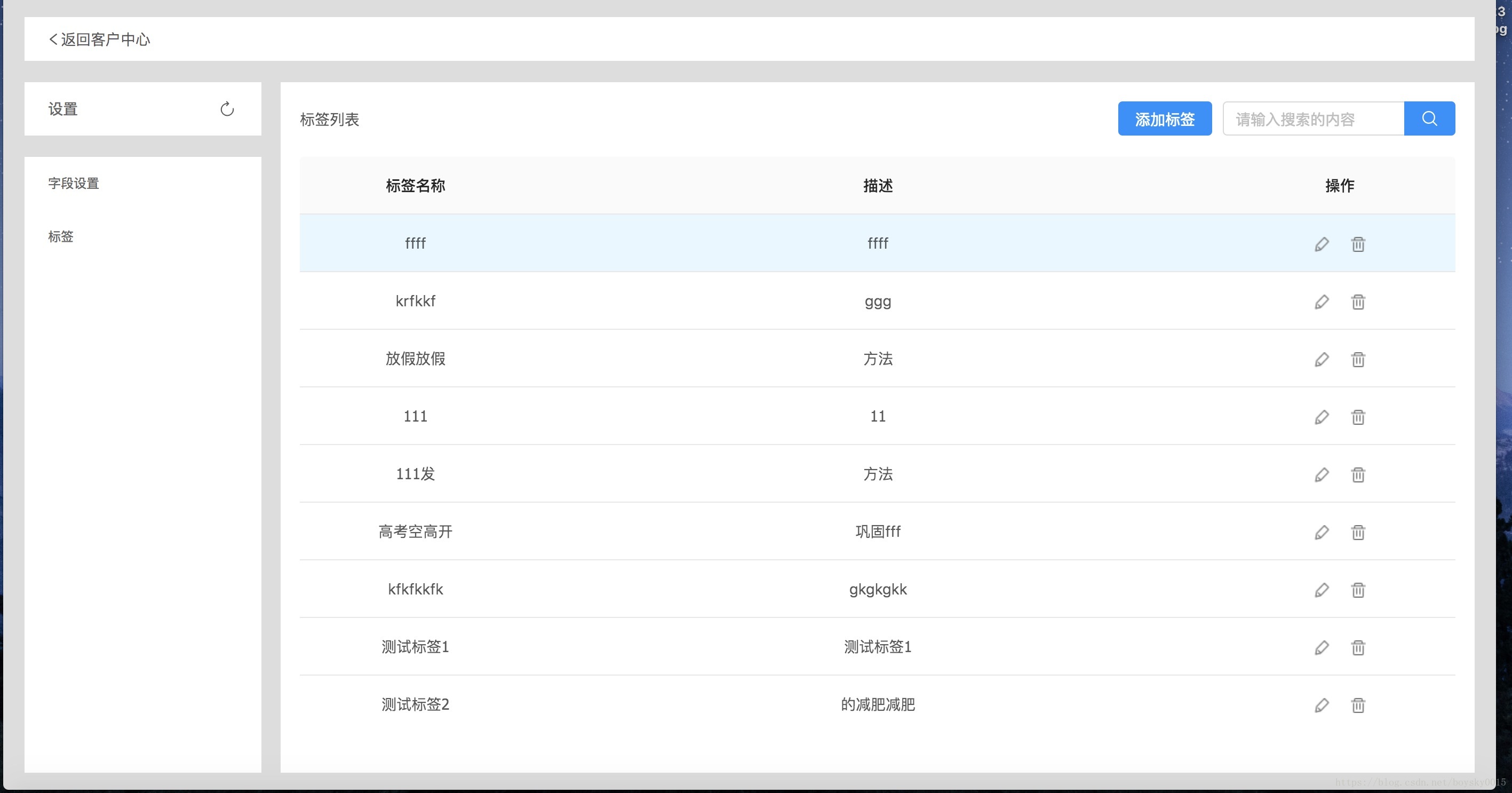
Task: Select the krfkkf name cell
Action: tap(415, 301)
